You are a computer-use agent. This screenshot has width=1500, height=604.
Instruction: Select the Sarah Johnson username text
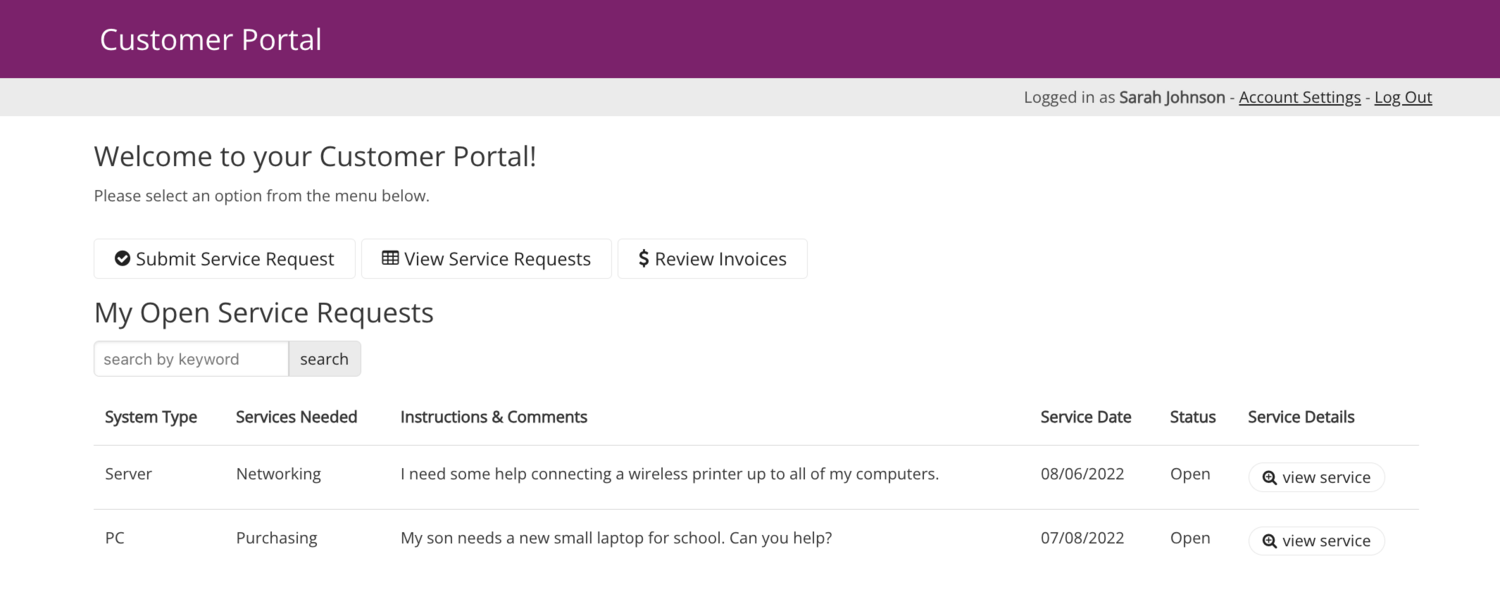point(1171,97)
